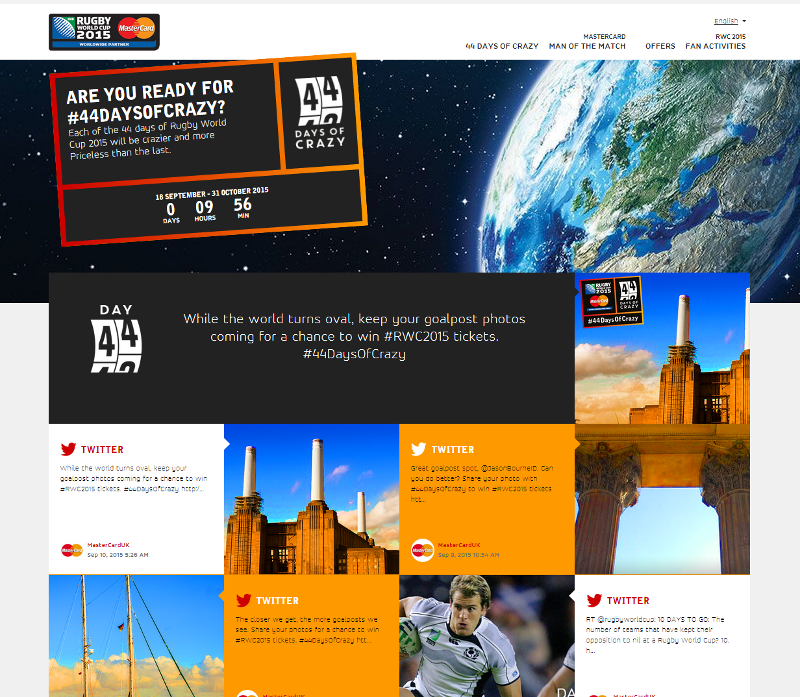This screenshot has width=800, height=697.
Task: Open MasterCardUK profile link on Sep 10 tweet
Action: pos(108,545)
